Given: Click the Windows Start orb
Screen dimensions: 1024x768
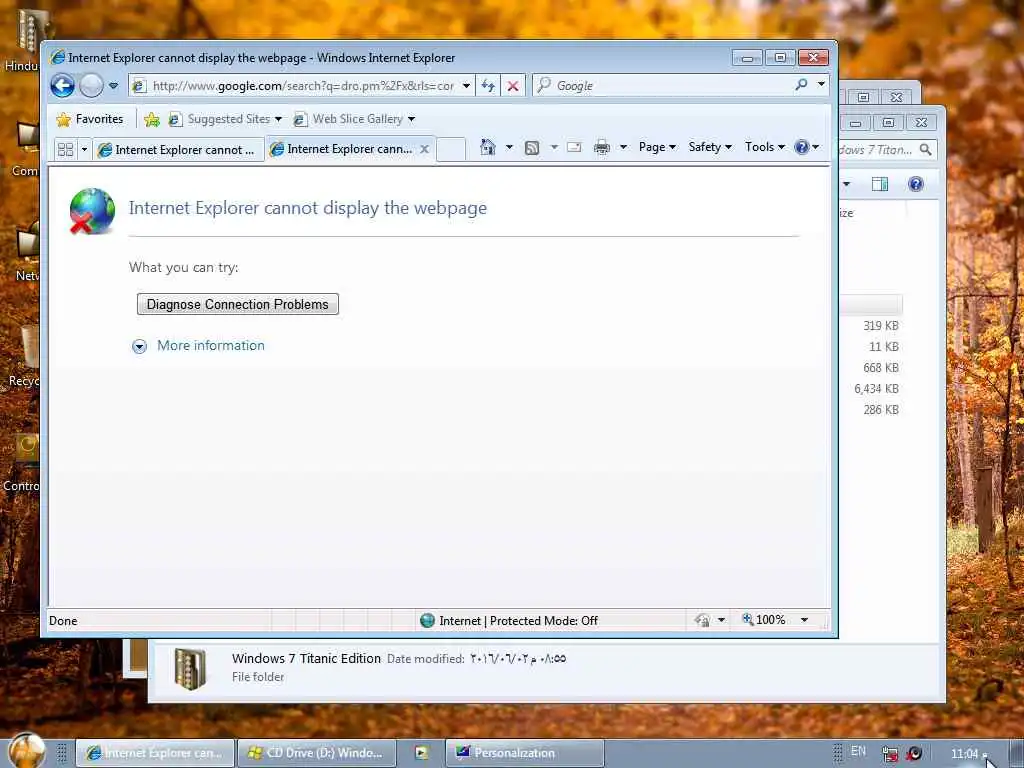Looking at the screenshot, I should pyautogui.click(x=27, y=751).
